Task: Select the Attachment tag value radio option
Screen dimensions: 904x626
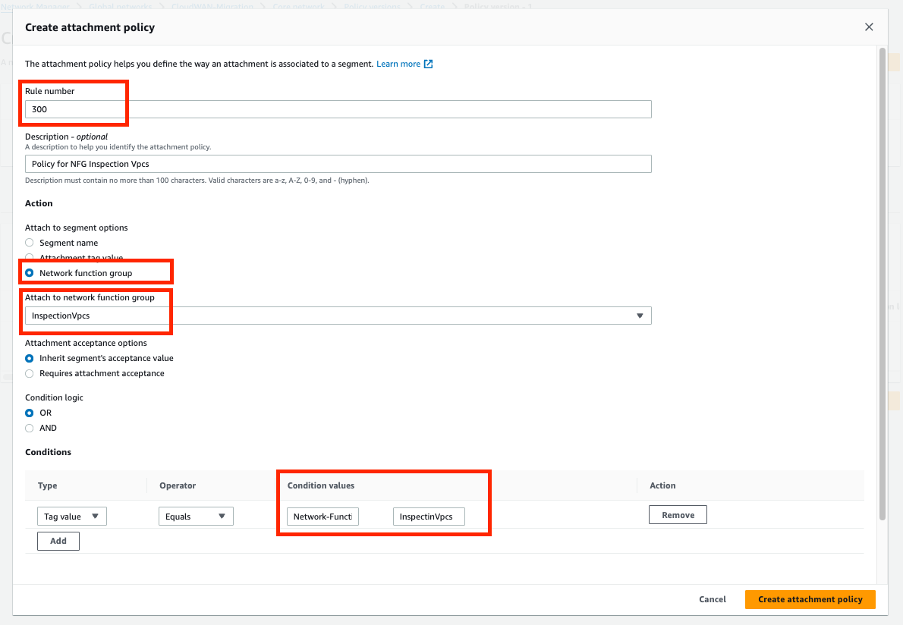Action: (29, 258)
